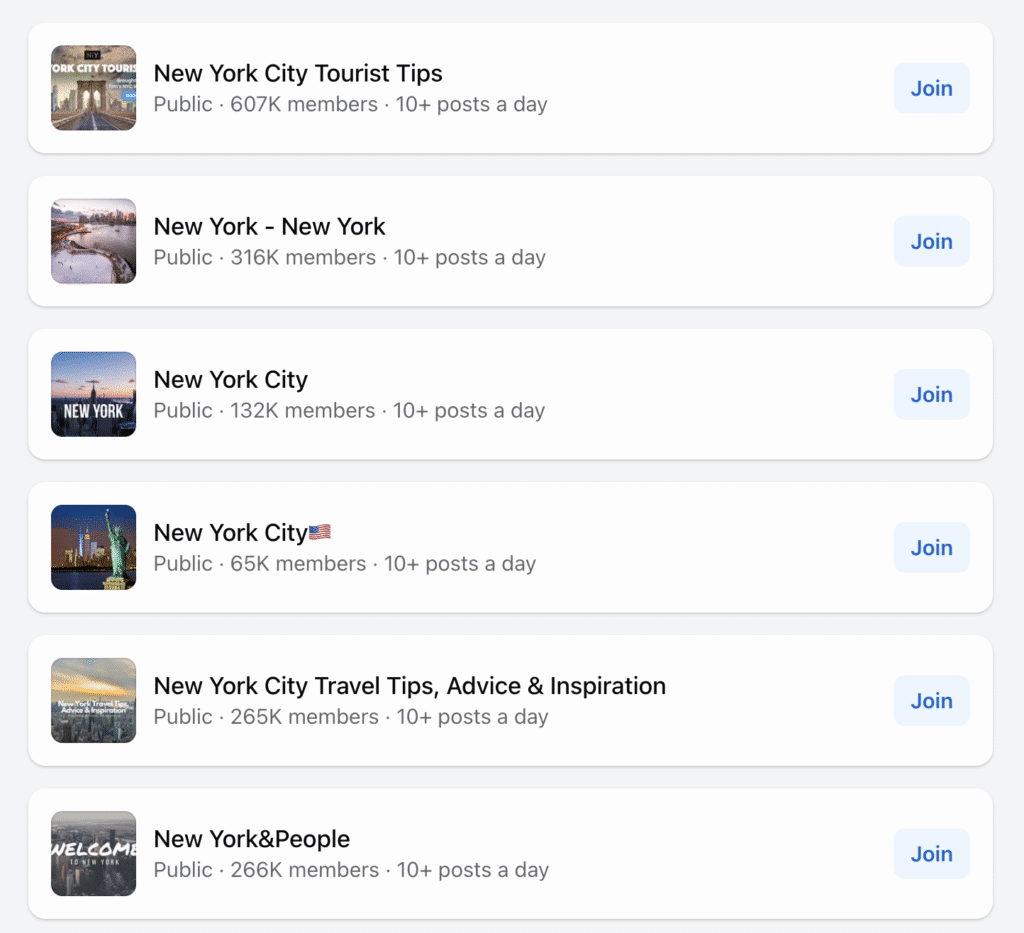Join the New York City group with 132K members
The image size is (1024, 933).
(x=931, y=394)
